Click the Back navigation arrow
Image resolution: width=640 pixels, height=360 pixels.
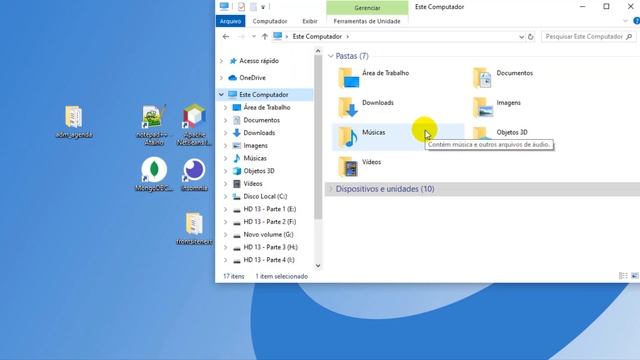click(226, 37)
